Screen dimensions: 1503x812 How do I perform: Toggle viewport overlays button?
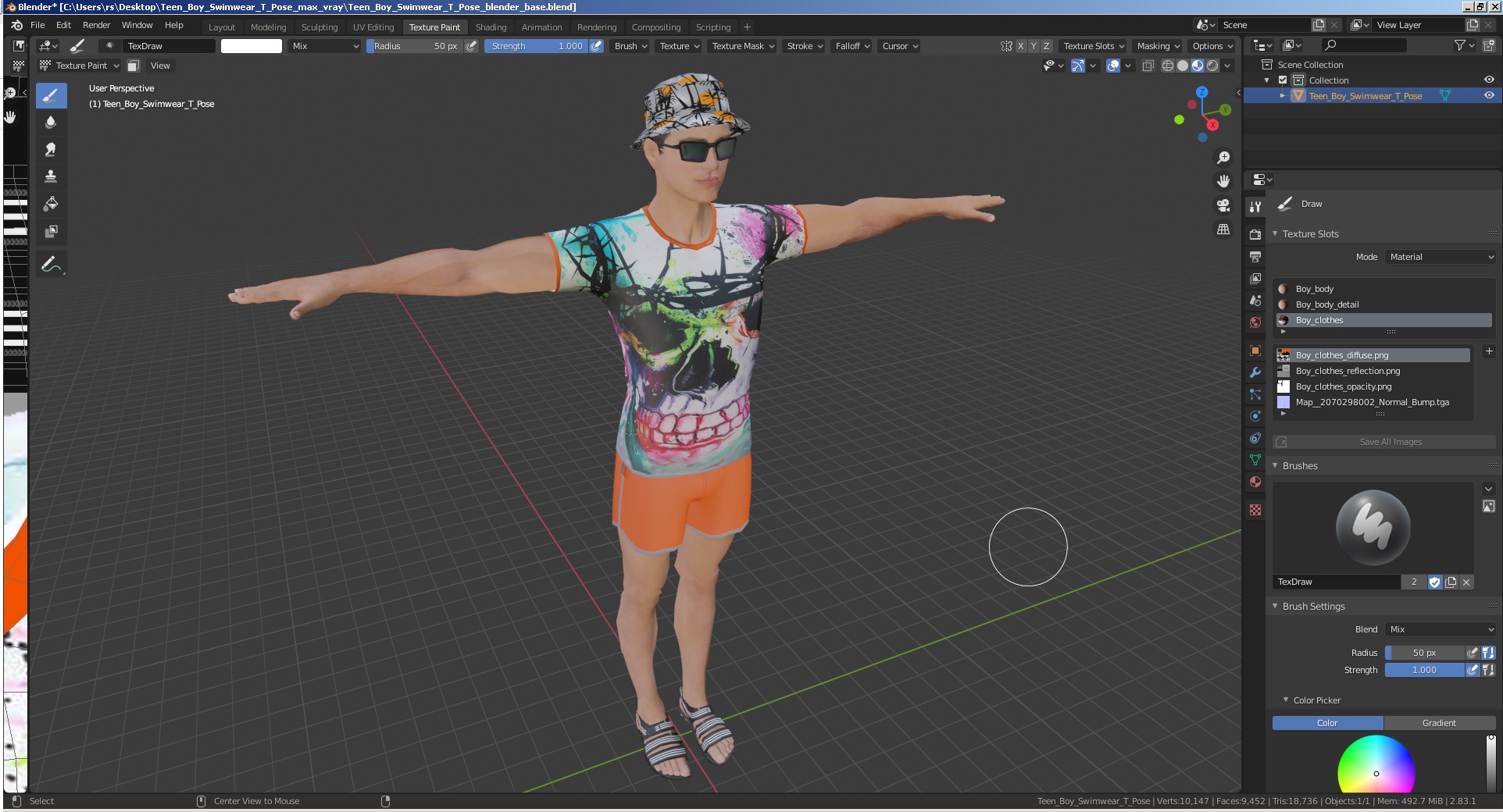tap(1114, 66)
